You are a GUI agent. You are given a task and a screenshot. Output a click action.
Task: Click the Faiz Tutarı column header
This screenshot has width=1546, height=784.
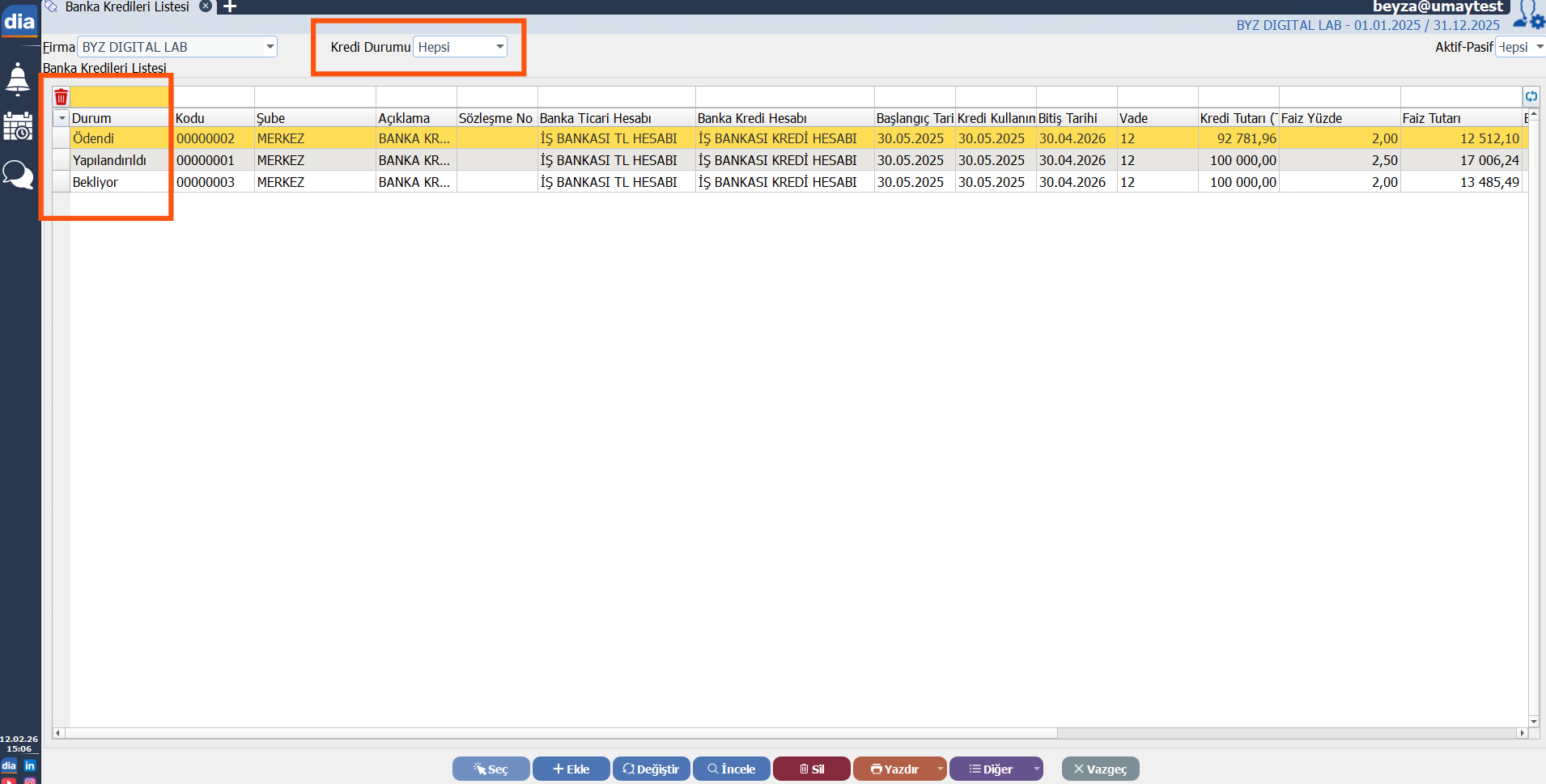coord(1460,118)
